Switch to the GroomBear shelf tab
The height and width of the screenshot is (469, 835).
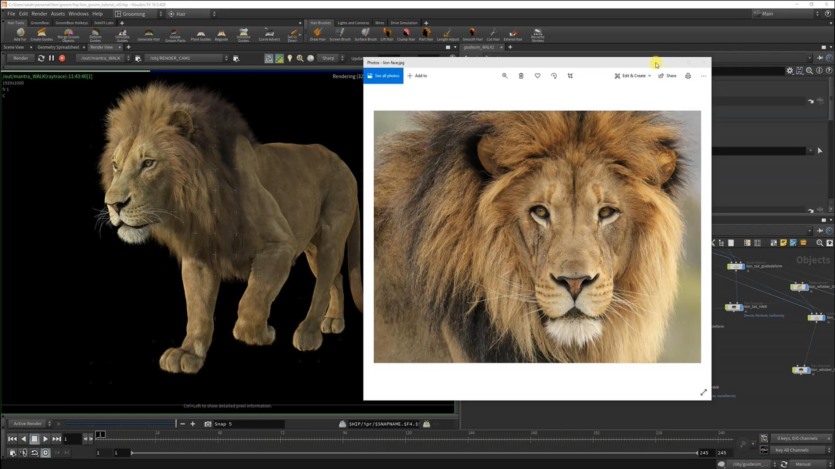pos(40,23)
